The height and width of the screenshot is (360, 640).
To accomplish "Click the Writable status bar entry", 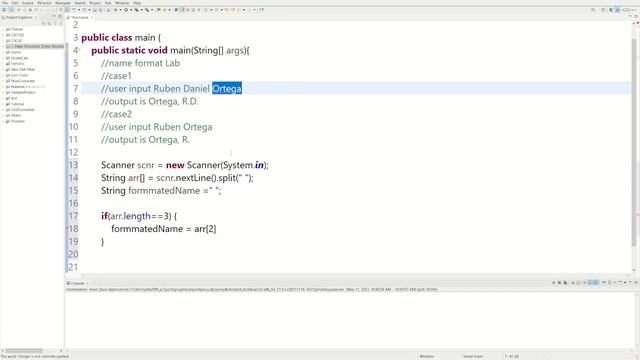I will click(x=427, y=356).
